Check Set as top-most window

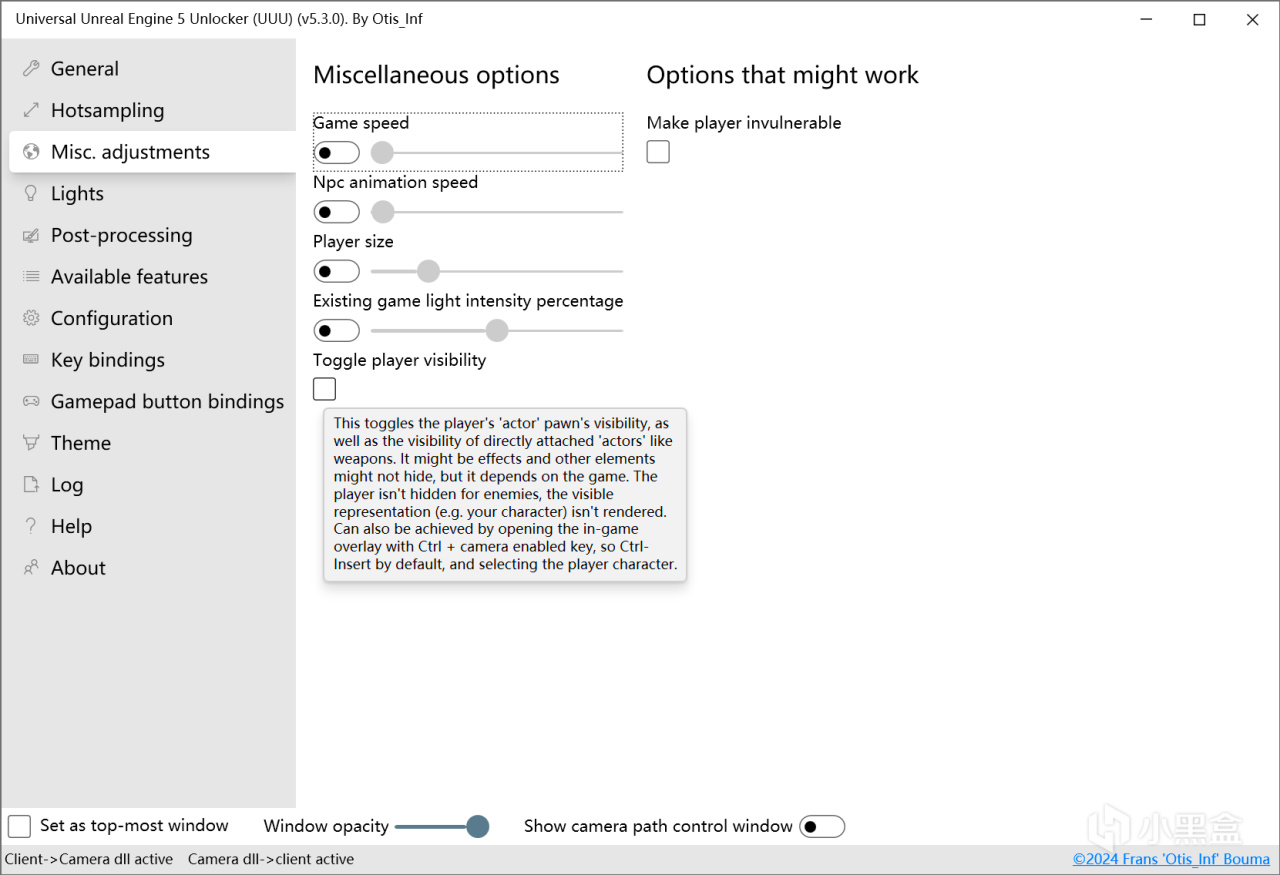tap(19, 826)
